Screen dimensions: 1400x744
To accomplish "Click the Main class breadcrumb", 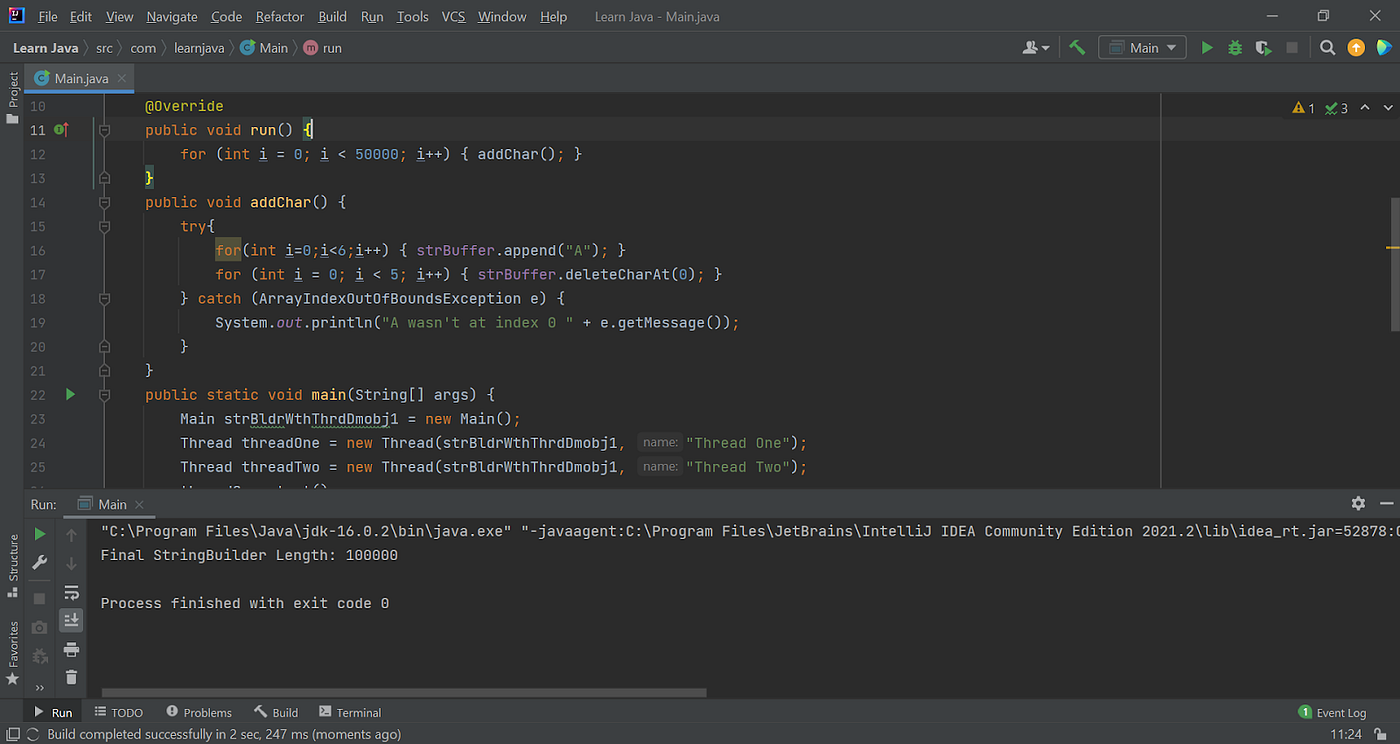I will coord(265,48).
